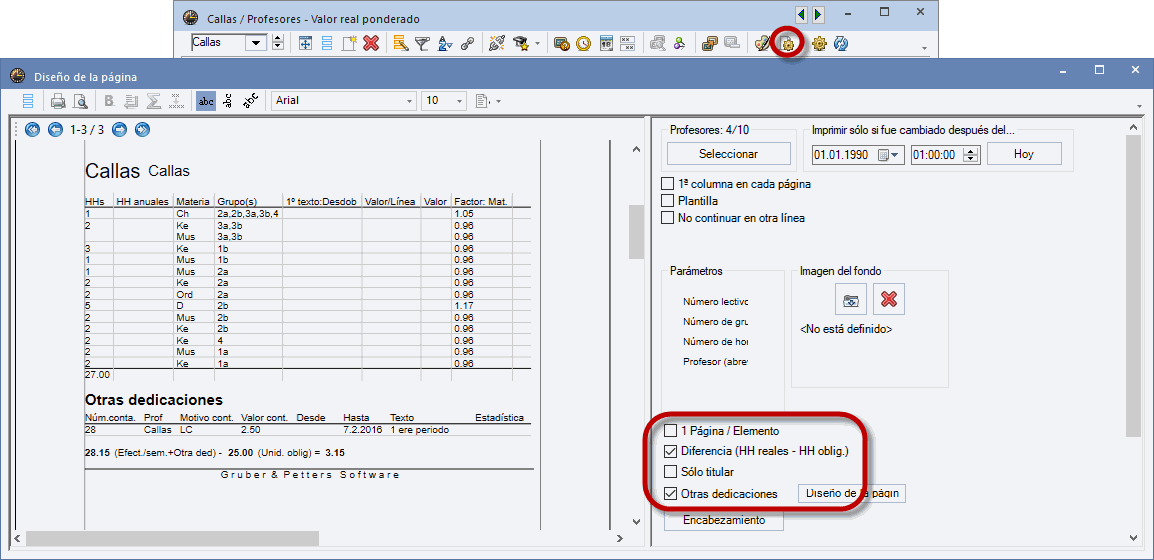Click the total value 27.00 in preview
This screenshot has height=560, width=1154.
97,375
